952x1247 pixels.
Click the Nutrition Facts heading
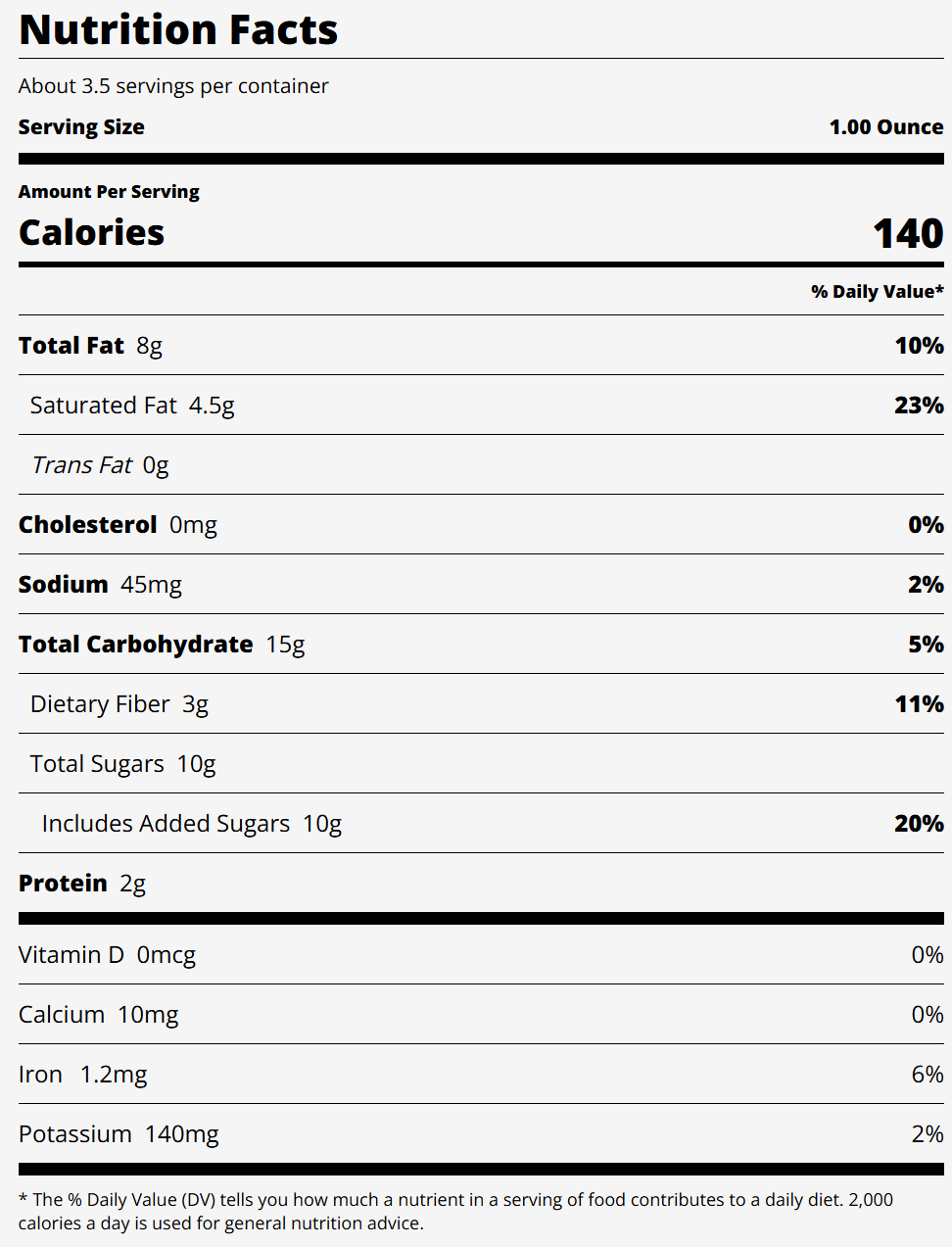coord(178,30)
